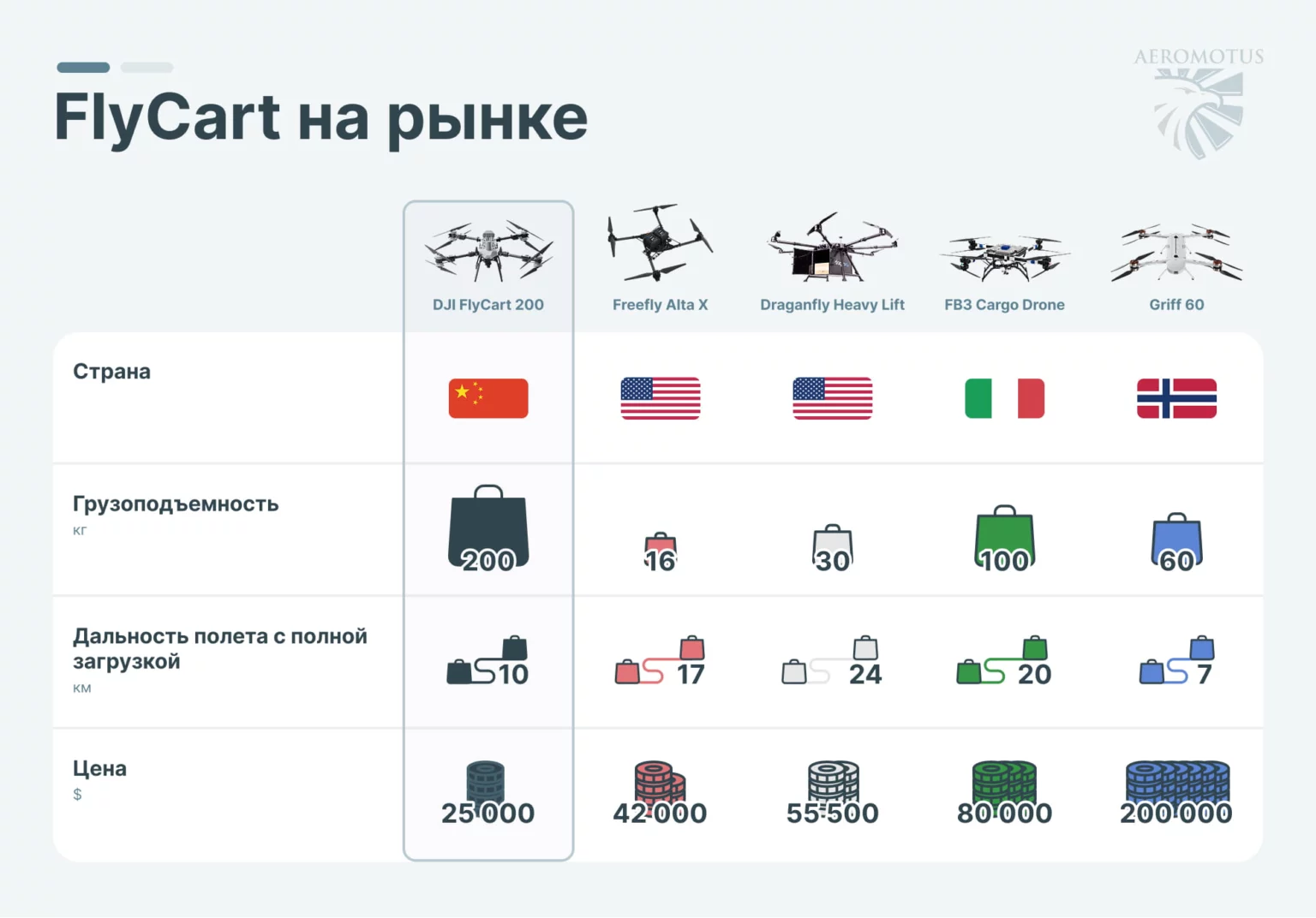Viewport: 1316px width, 918px height.
Task: Click the Draganfly Heavy Lift label
Action: 832,305
